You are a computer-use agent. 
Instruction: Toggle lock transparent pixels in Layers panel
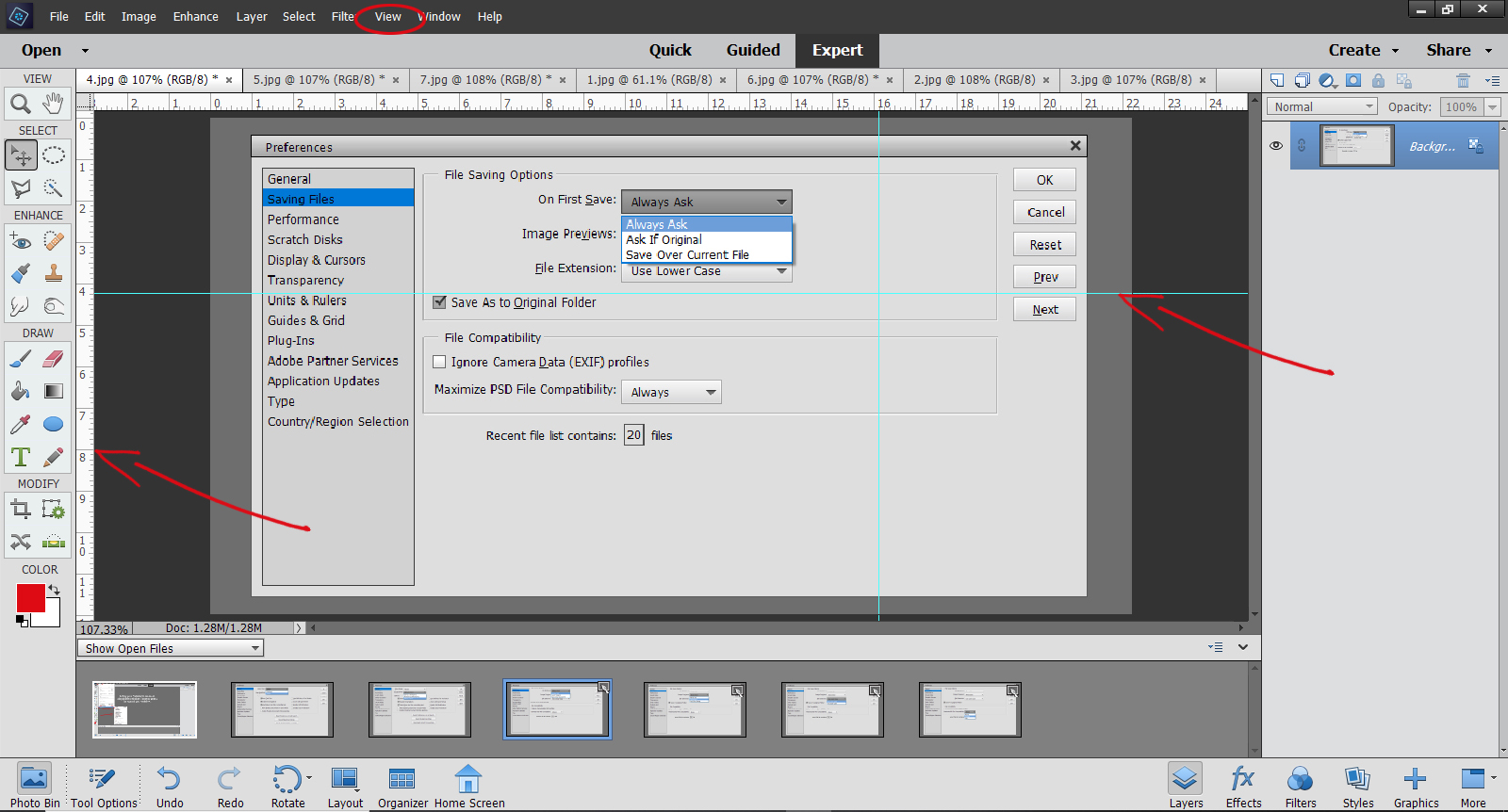[1404, 80]
